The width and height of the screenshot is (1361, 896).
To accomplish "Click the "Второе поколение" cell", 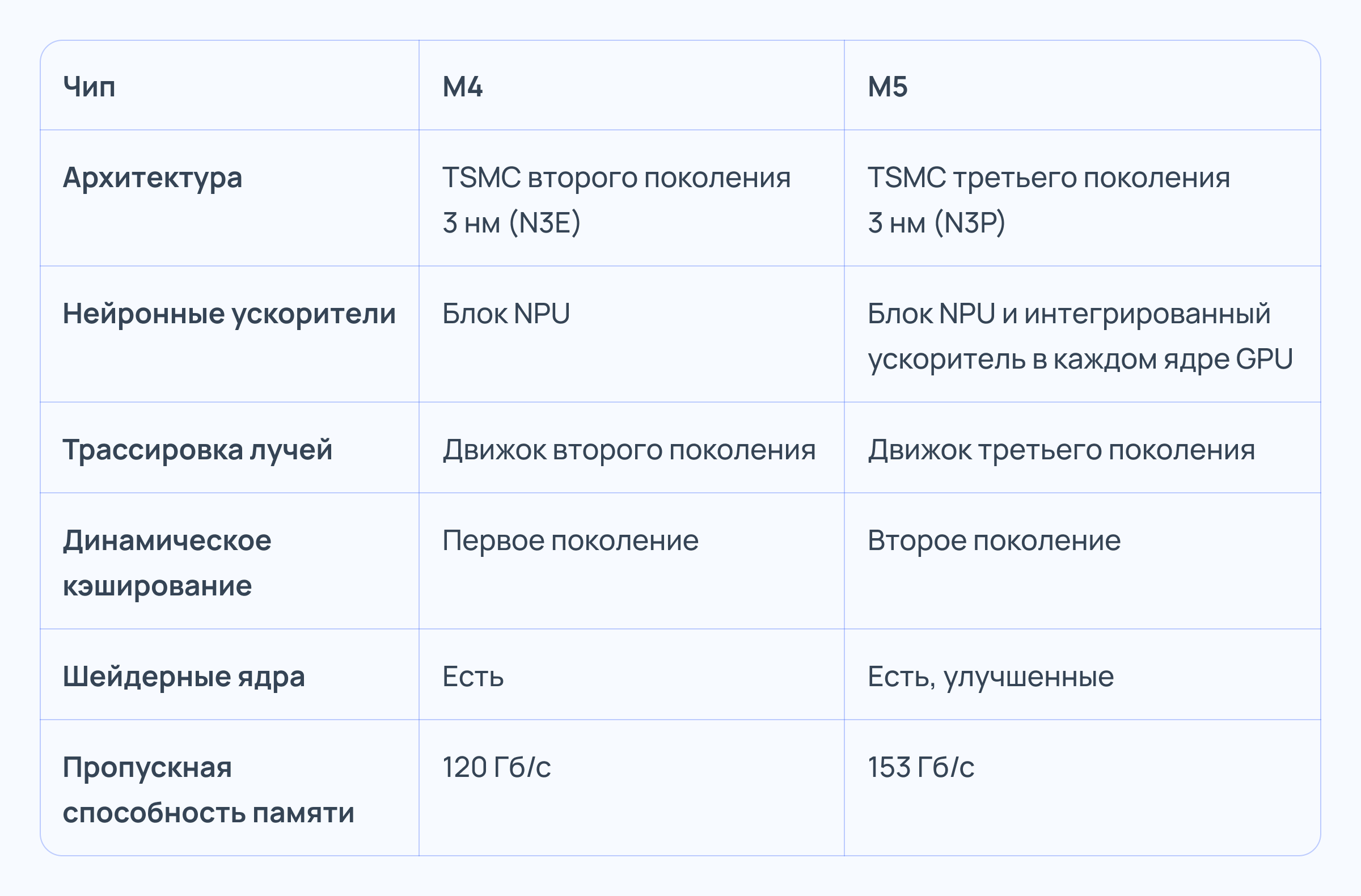I will [x=994, y=540].
